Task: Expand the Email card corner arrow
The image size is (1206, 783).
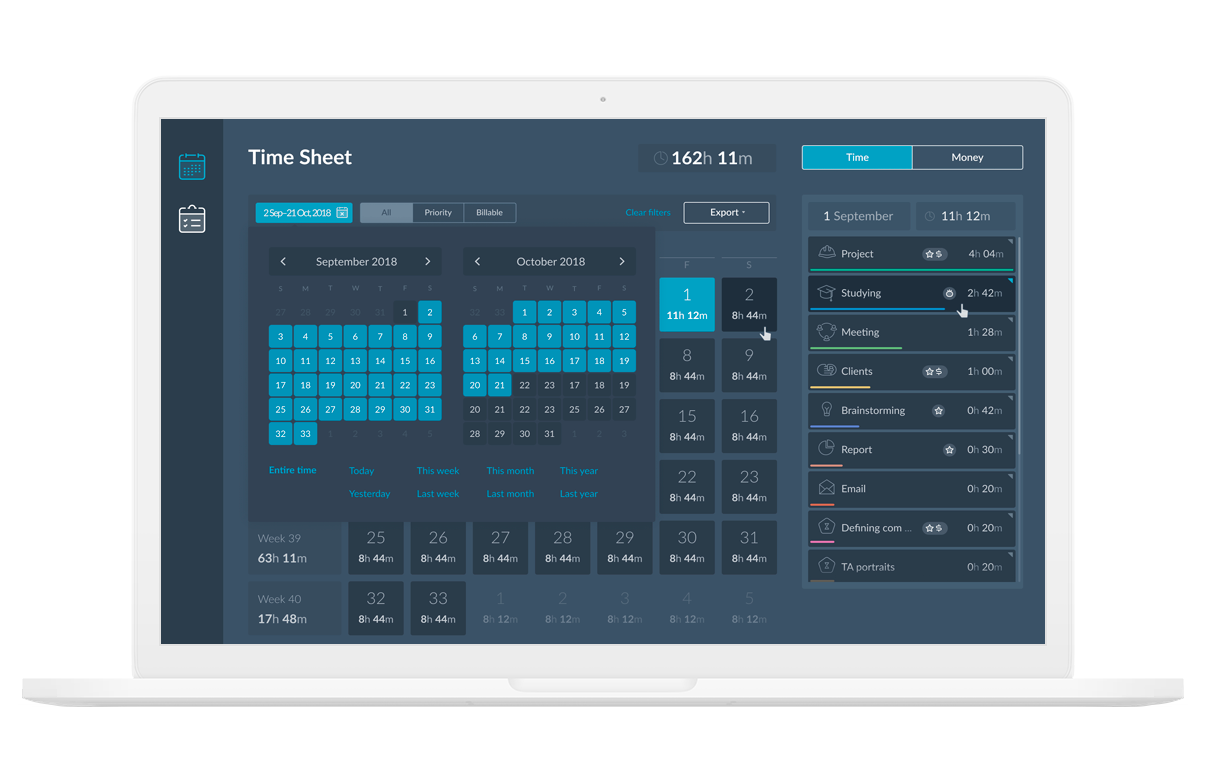Action: (1010, 476)
